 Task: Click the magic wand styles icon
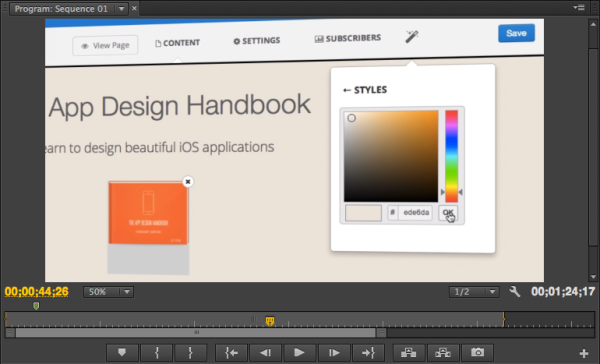tap(412, 37)
